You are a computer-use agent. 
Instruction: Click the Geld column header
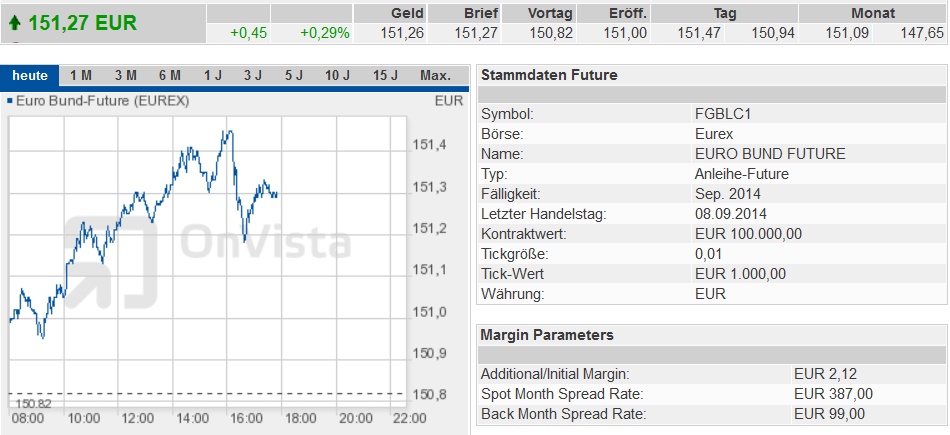pyautogui.click(x=409, y=13)
